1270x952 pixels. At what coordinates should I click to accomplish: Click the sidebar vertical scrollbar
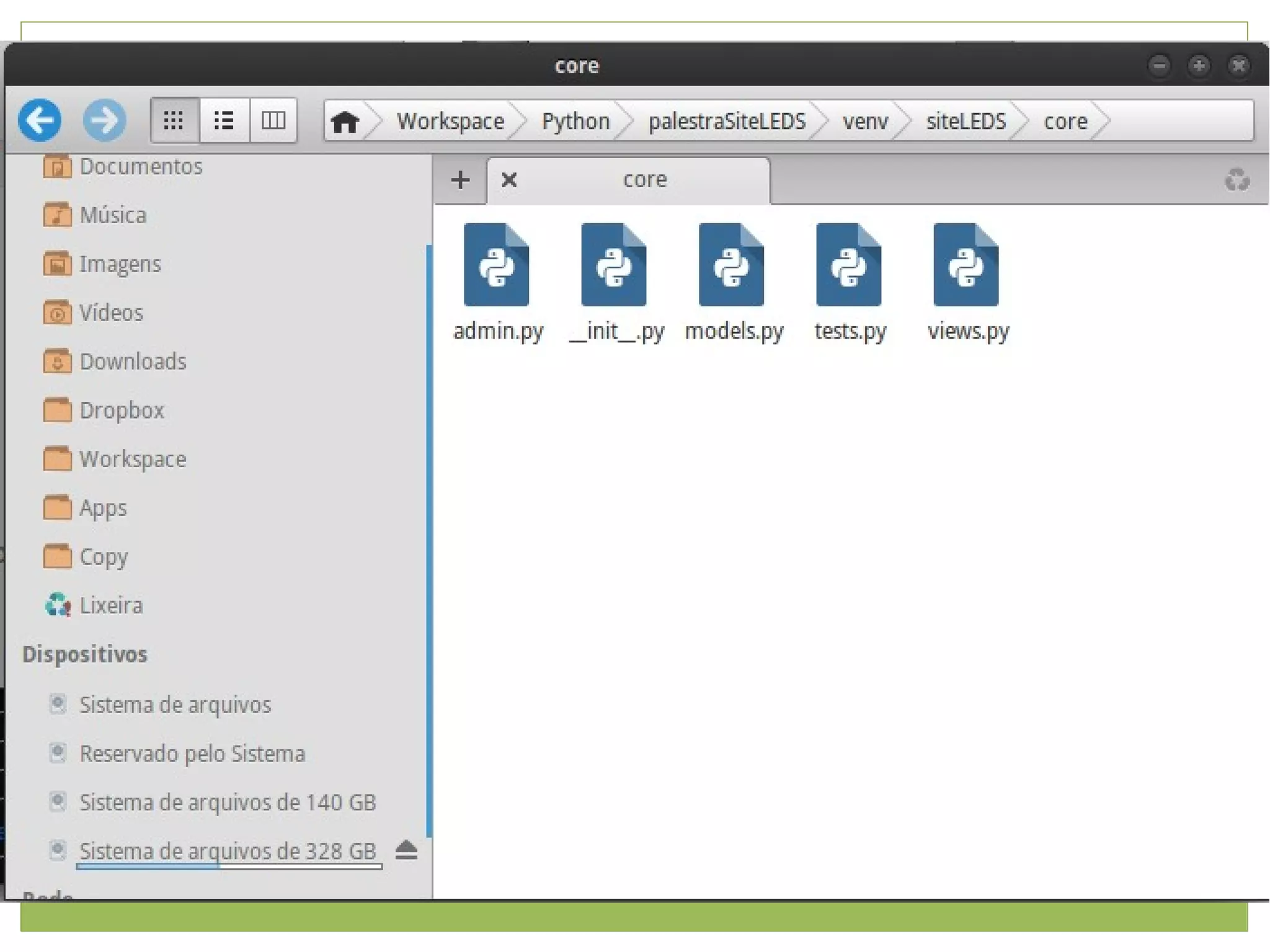tap(429, 540)
